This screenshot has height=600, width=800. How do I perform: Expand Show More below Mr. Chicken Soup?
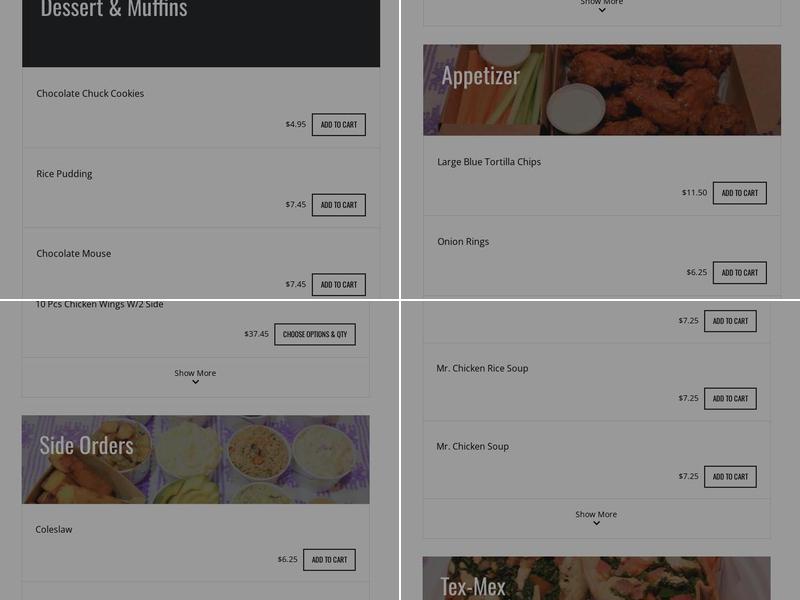(x=596, y=518)
